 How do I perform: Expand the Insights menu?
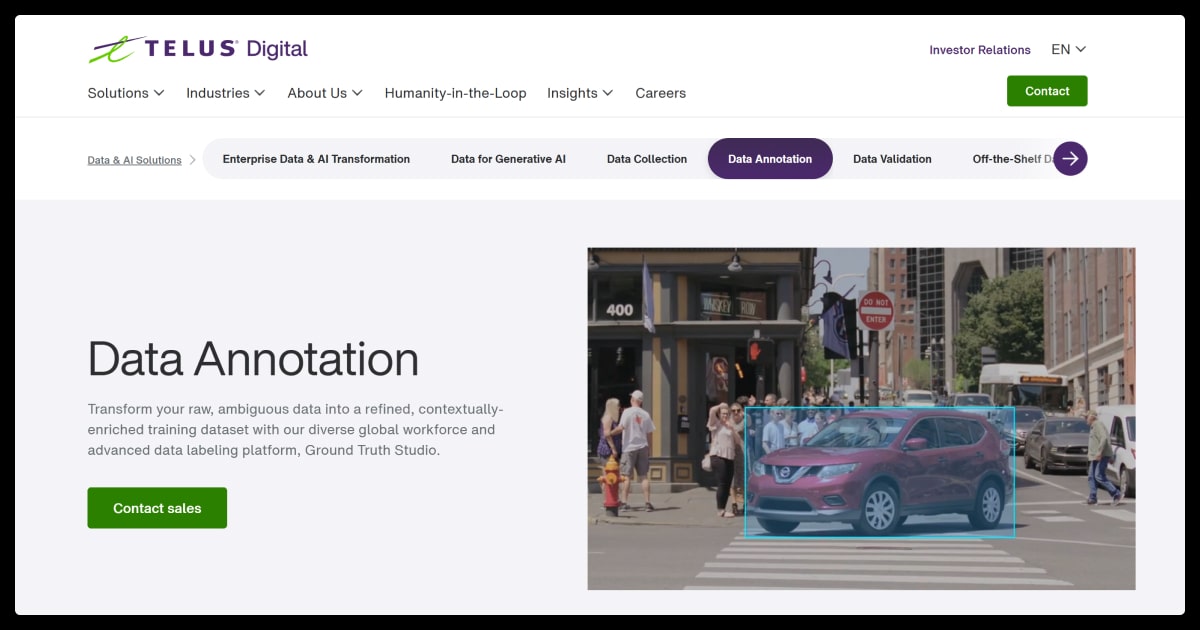point(580,93)
